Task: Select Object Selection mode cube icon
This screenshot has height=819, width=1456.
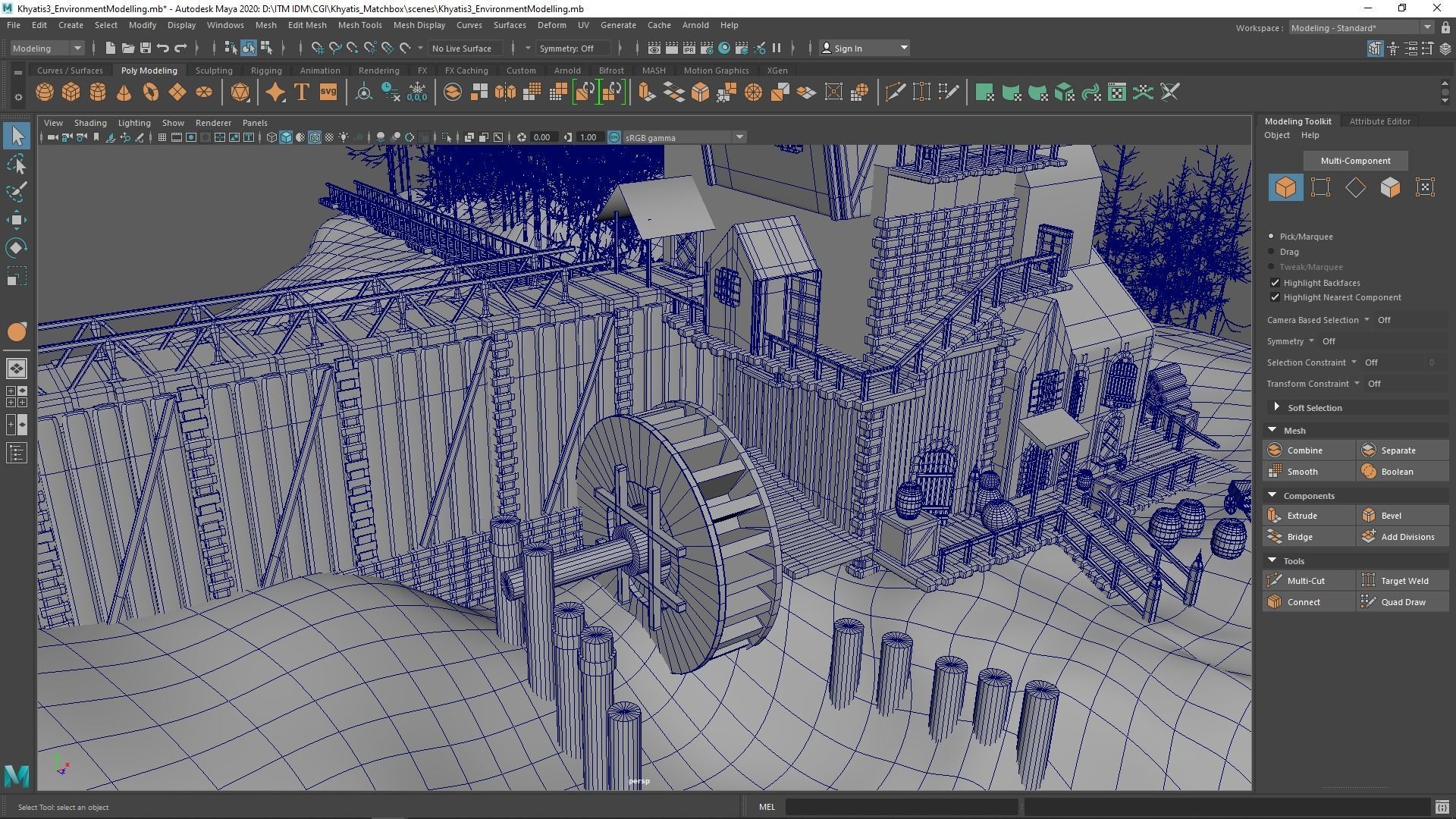Action: 1285,187
